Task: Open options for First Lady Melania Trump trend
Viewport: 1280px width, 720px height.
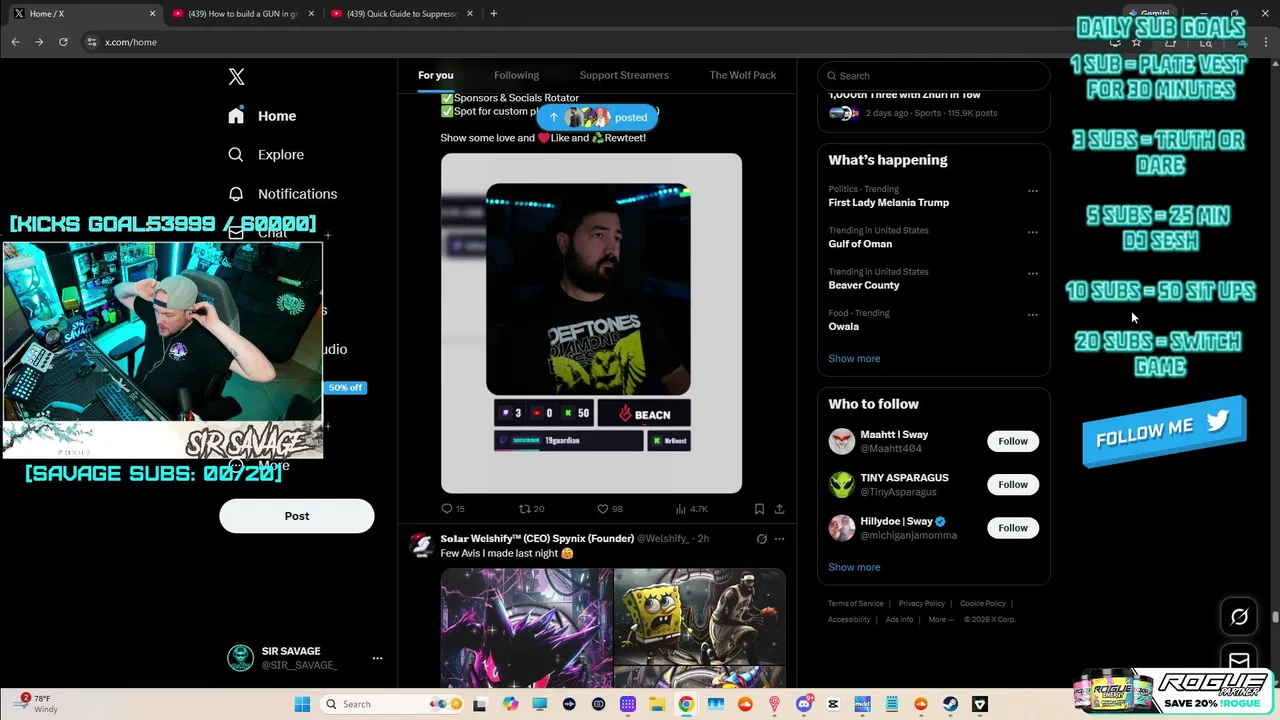Action: pyautogui.click(x=1032, y=191)
